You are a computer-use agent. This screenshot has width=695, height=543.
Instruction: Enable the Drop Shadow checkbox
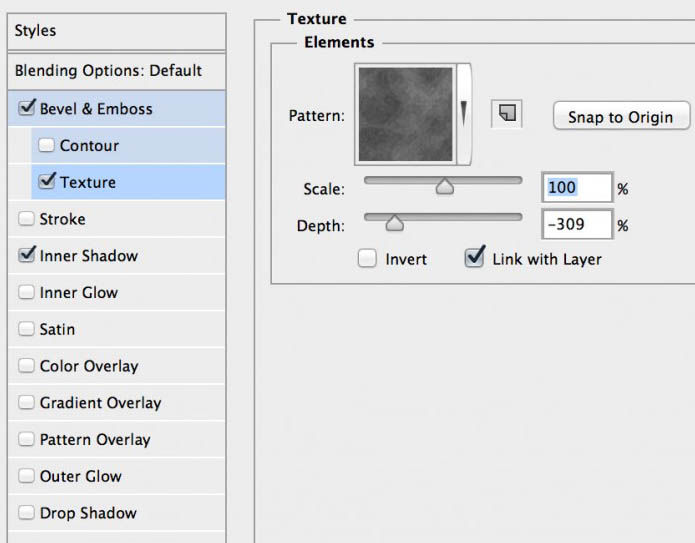pos(26,513)
